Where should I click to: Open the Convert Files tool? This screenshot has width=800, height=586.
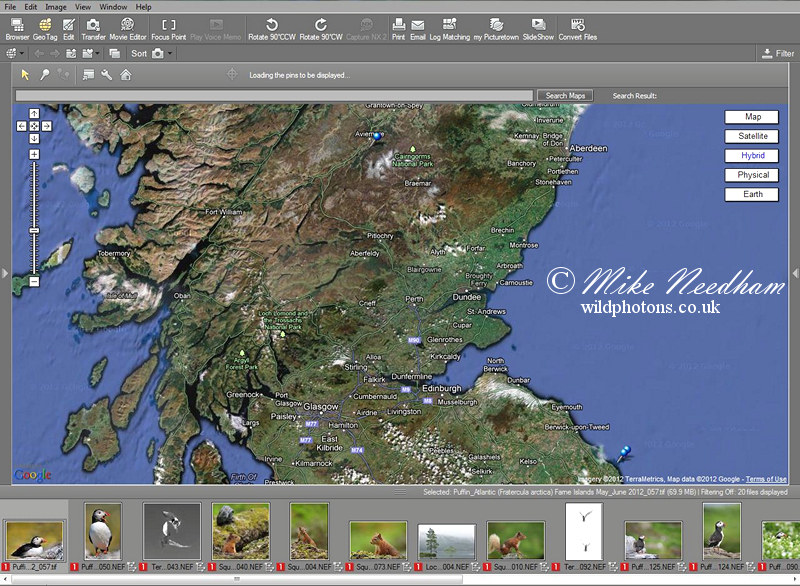578,29
